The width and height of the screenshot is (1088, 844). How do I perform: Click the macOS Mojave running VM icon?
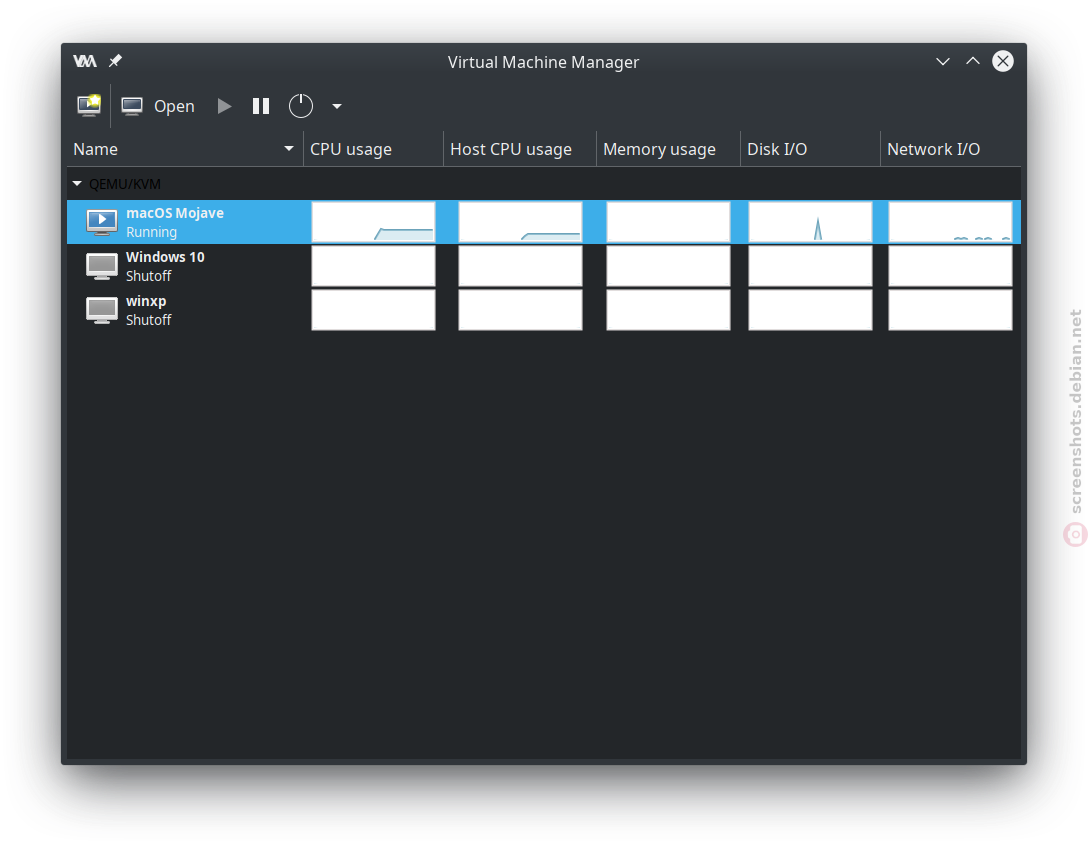pyautogui.click(x=102, y=222)
